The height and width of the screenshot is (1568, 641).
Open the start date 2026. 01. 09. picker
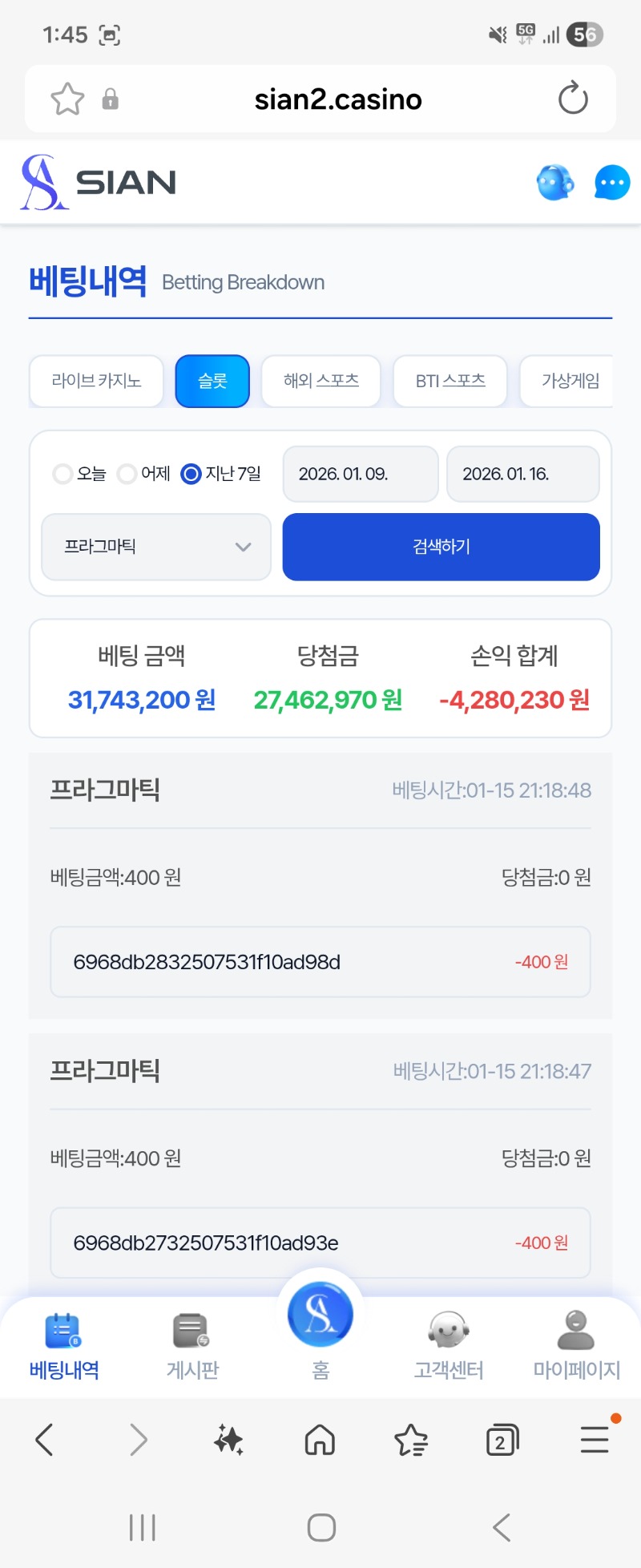coord(360,475)
